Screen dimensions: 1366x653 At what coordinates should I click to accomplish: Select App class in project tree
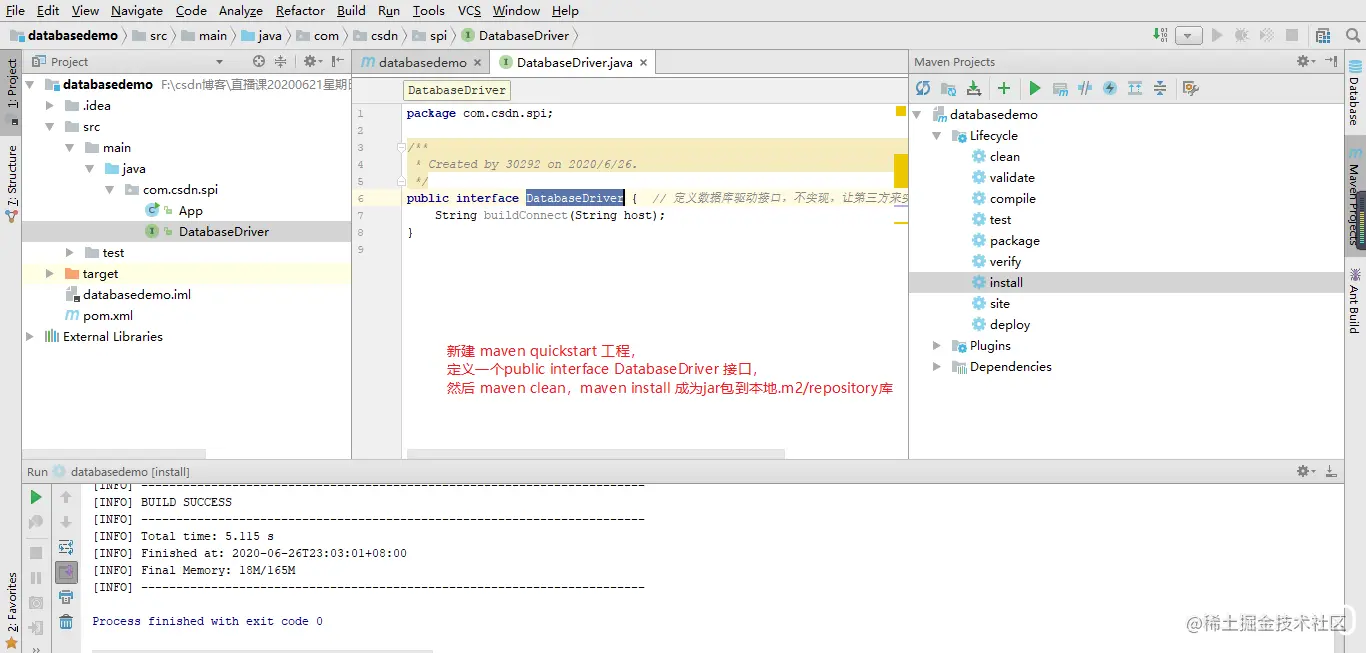tap(190, 210)
